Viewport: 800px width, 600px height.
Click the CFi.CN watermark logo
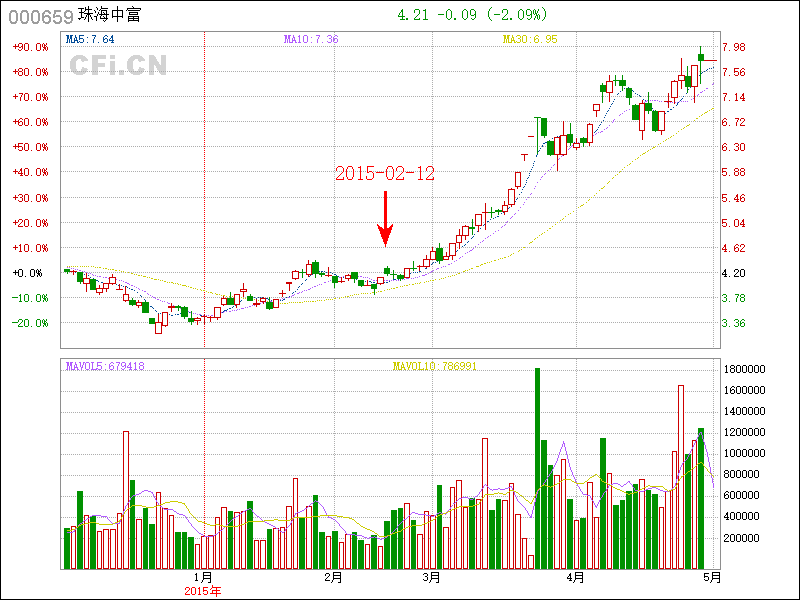pos(118,65)
